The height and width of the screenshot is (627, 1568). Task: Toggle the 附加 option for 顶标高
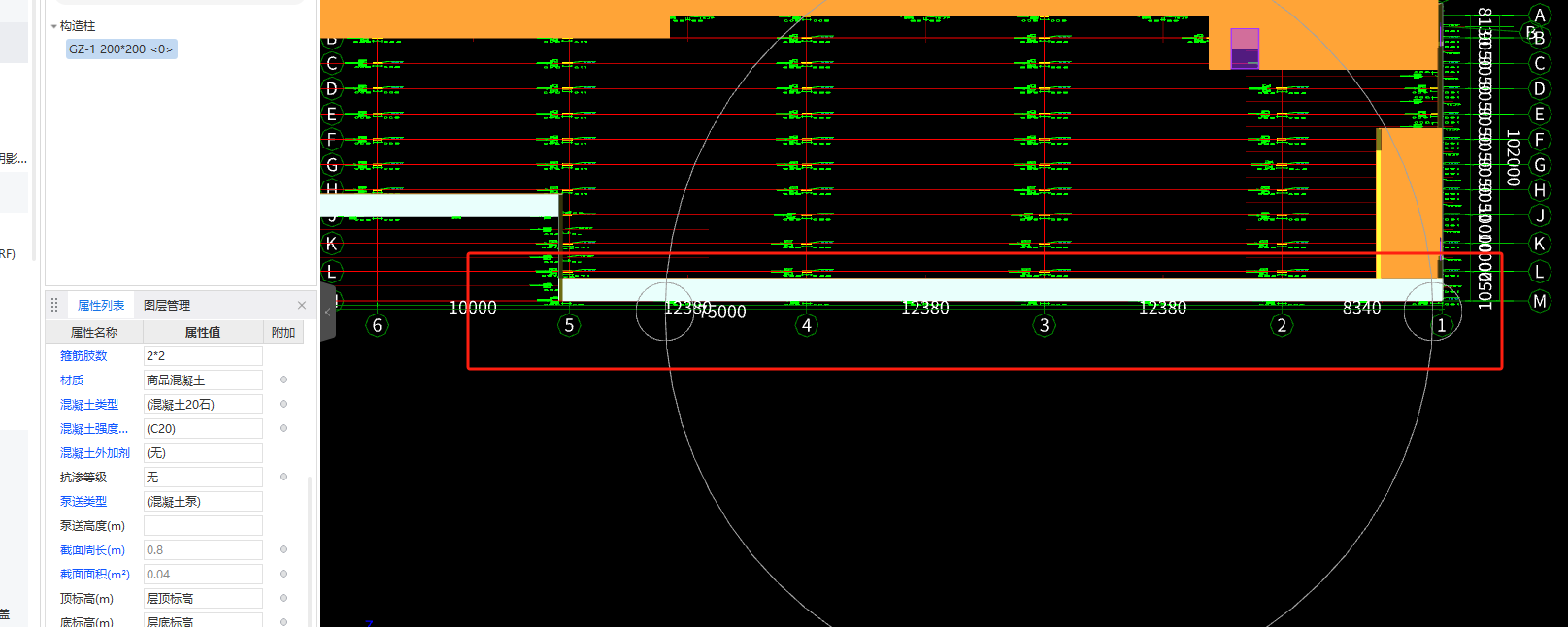point(284,598)
